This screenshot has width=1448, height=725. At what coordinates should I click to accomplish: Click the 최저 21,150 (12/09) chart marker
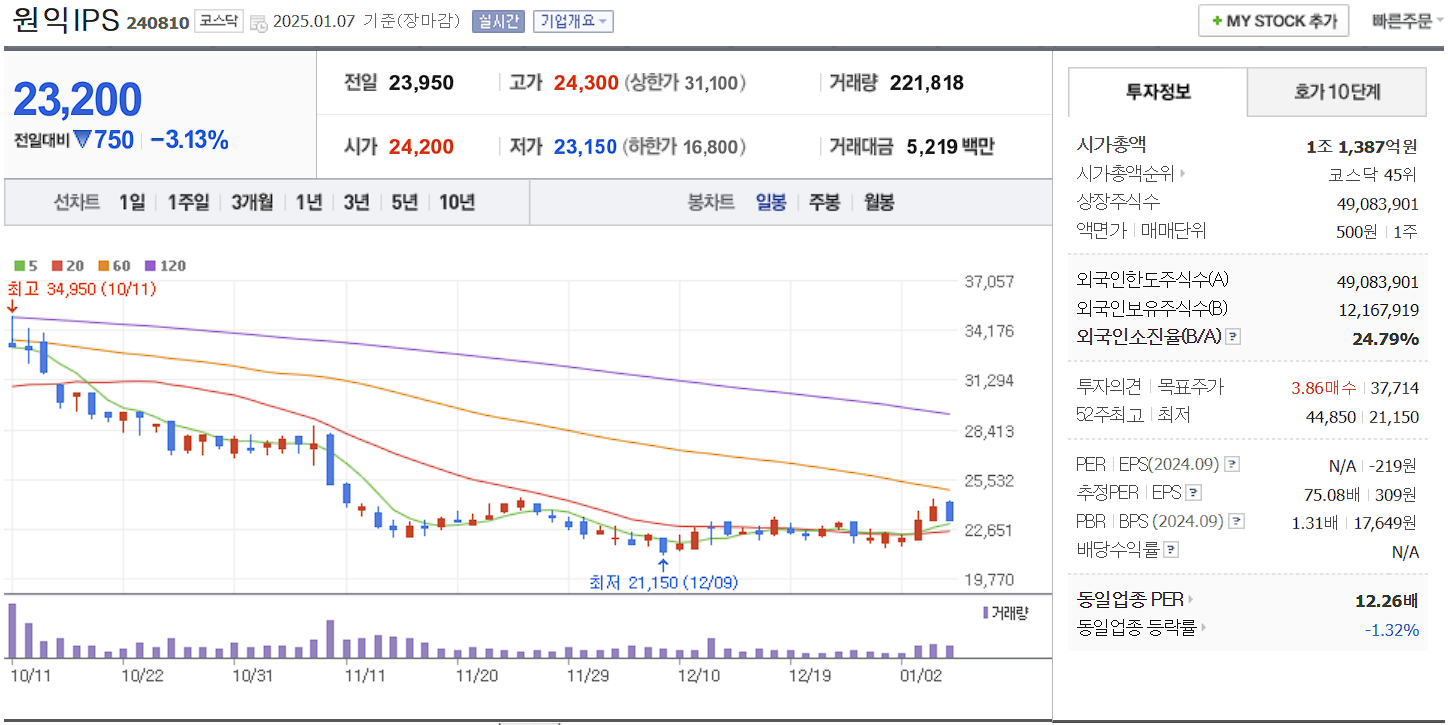pos(662,582)
